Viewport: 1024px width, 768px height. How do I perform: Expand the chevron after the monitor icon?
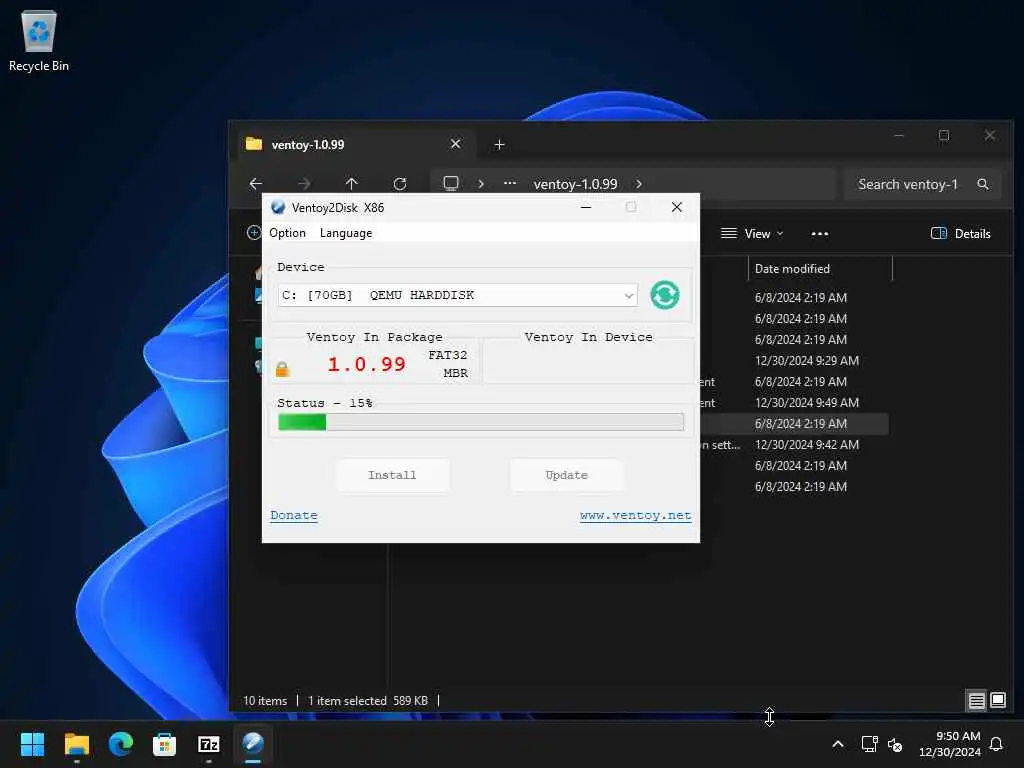pyautogui.click(x=481, y=184)
